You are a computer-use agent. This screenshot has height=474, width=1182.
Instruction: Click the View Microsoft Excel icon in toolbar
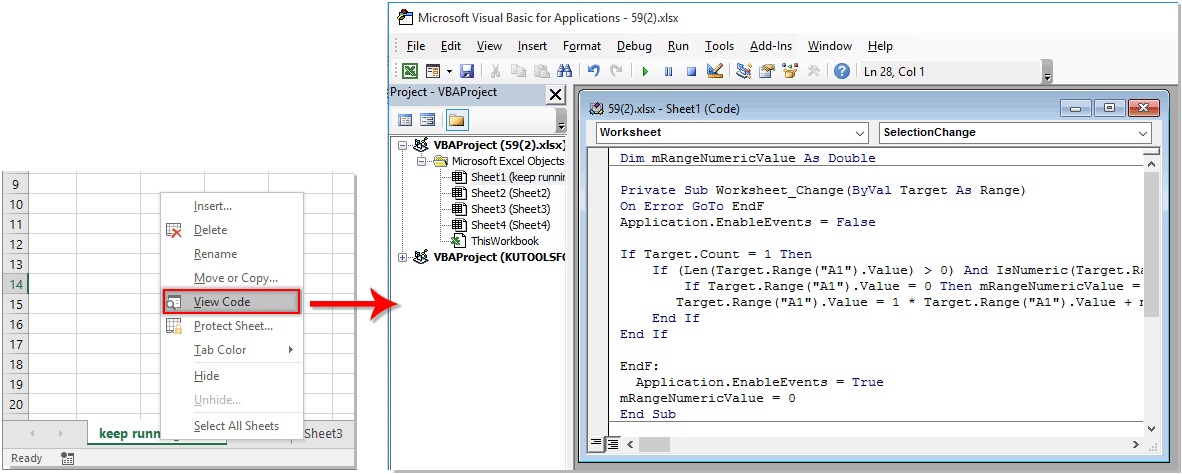[410, 71]
